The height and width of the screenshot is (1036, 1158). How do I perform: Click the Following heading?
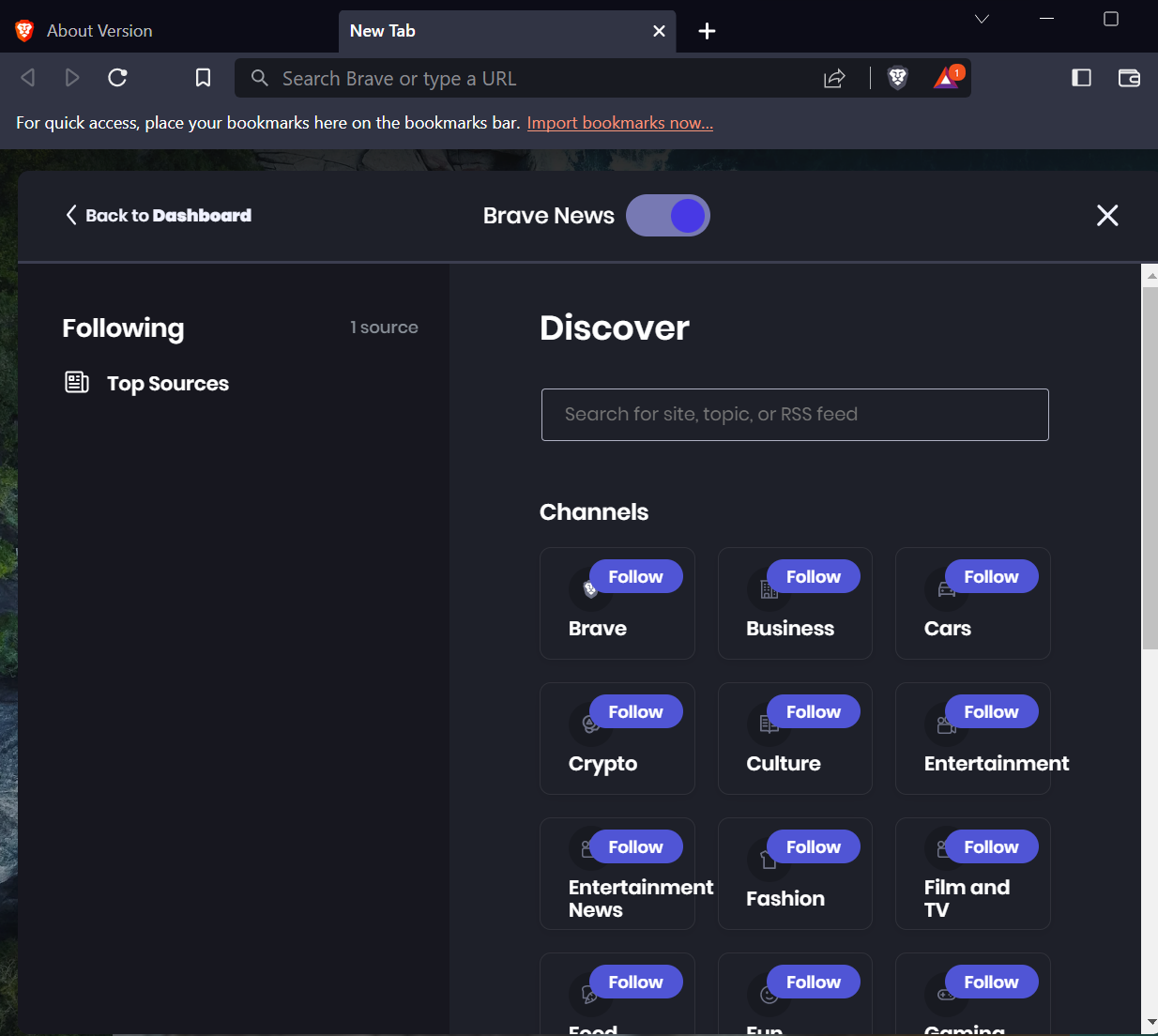click(123, 328)
